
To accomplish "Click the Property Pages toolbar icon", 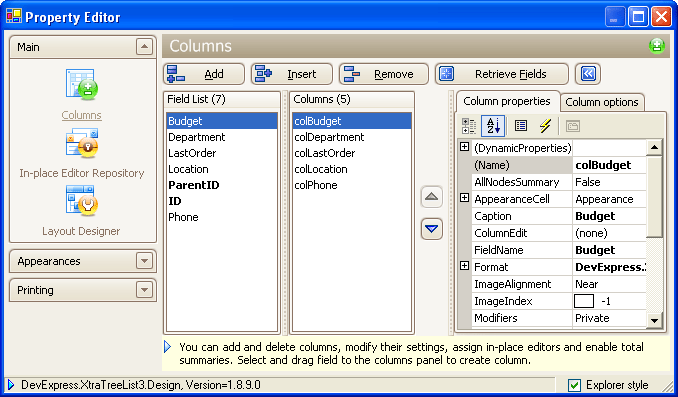I will coord(573,126).
